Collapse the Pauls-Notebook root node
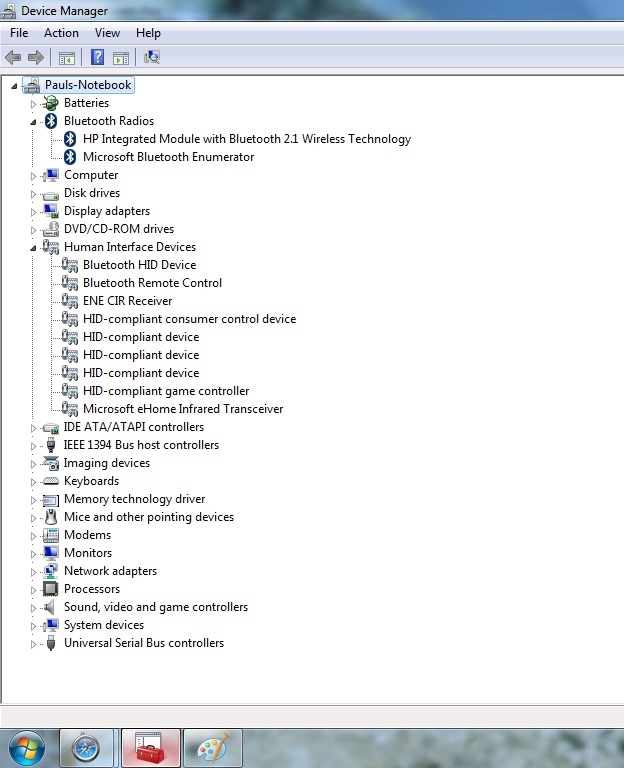624x768 pixels. (x=14, y=86)
